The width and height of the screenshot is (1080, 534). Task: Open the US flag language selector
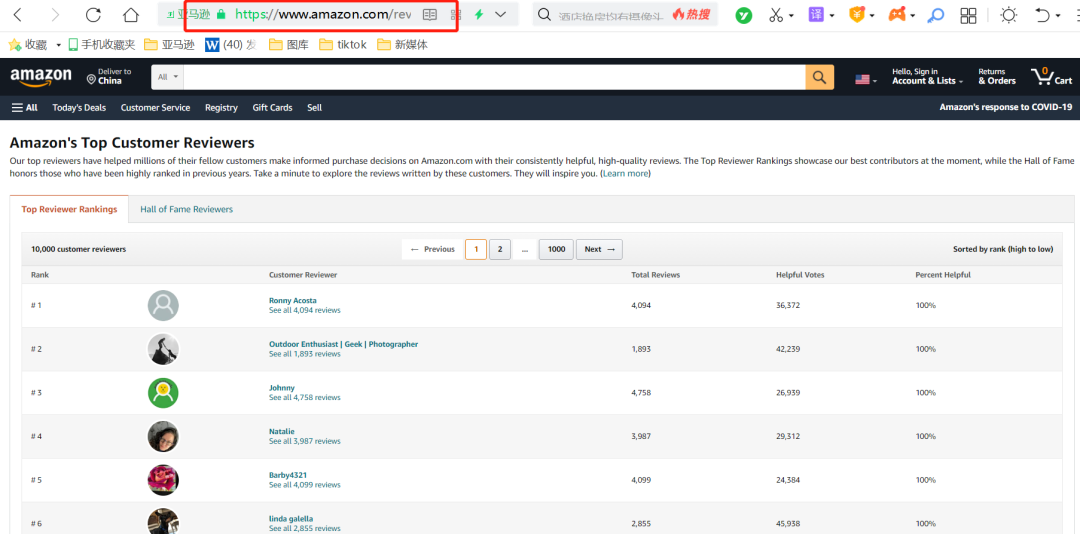pos(866,79)
